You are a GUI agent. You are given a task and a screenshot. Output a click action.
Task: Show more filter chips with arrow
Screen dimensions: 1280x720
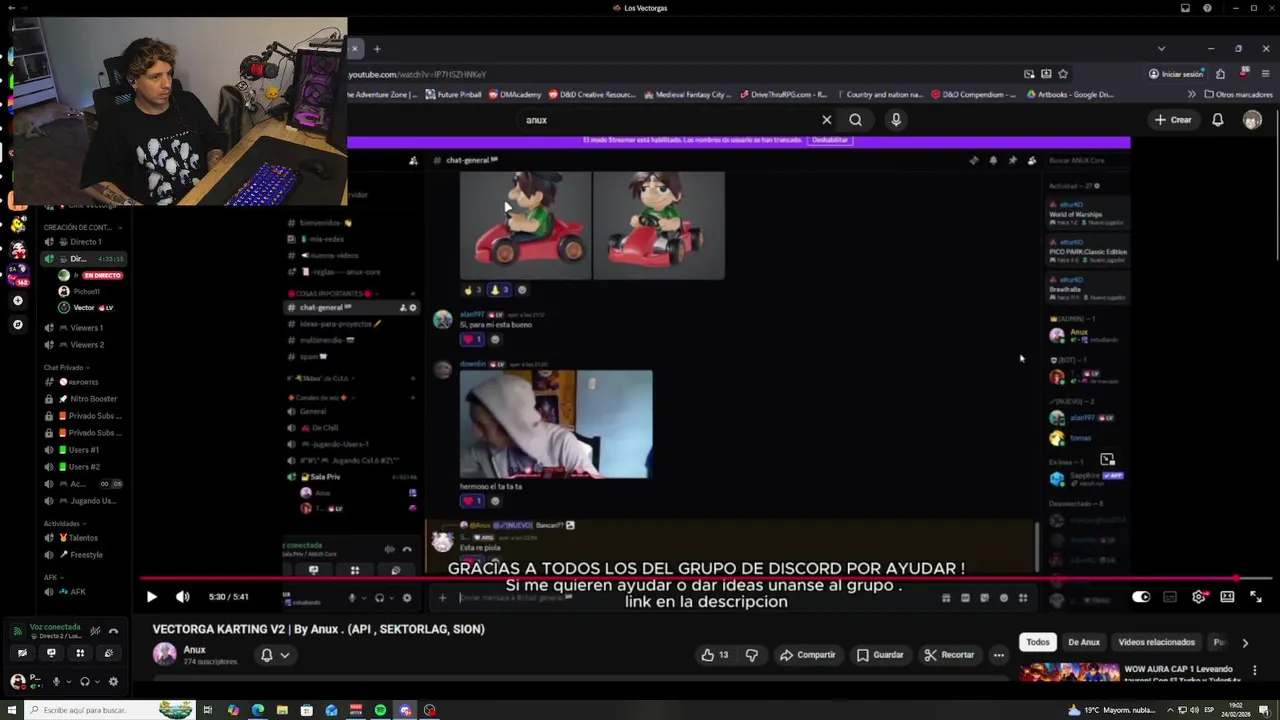(x=1245, y=642)
